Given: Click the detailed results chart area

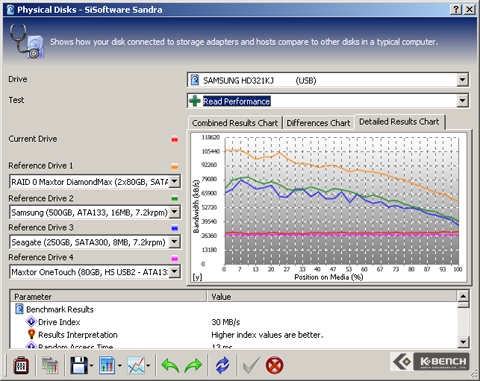Looking at the screenshot, I should [328, 207].
